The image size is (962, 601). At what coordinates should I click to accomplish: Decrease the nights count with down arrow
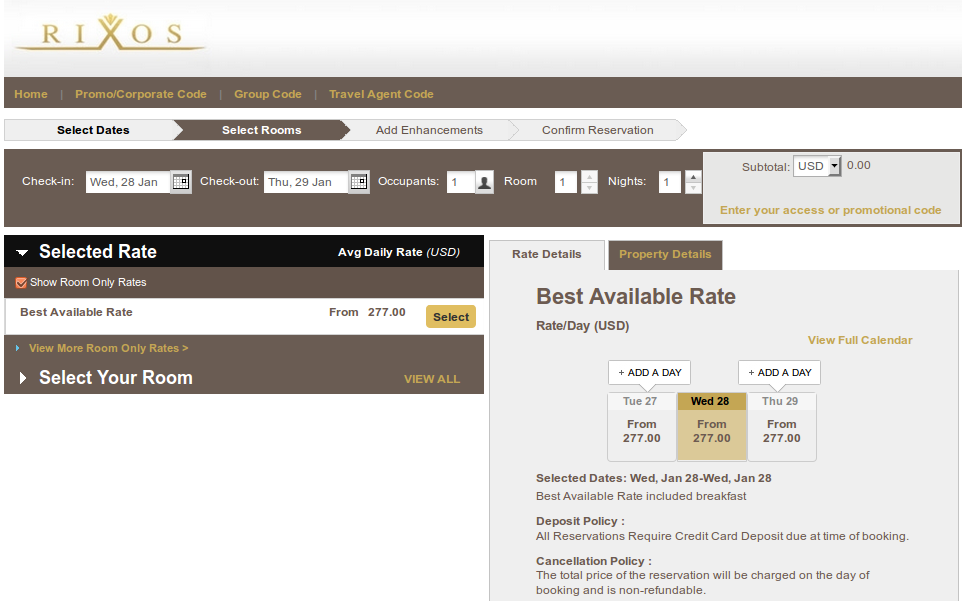693,188
